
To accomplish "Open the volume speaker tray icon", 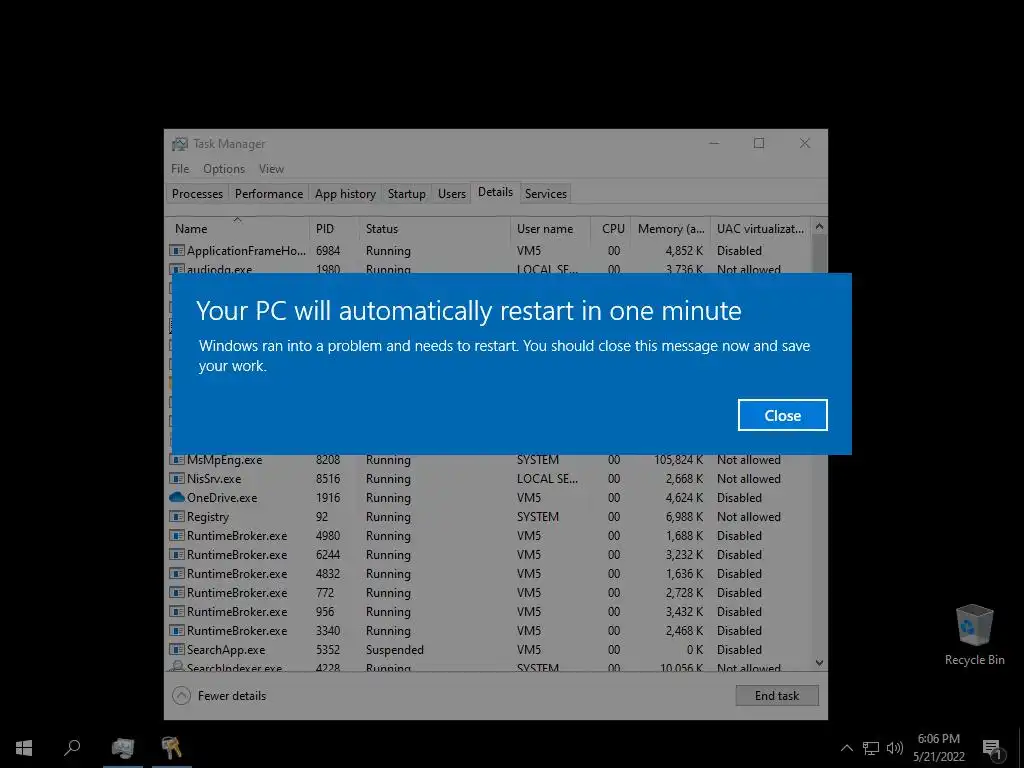I will 895,748.
